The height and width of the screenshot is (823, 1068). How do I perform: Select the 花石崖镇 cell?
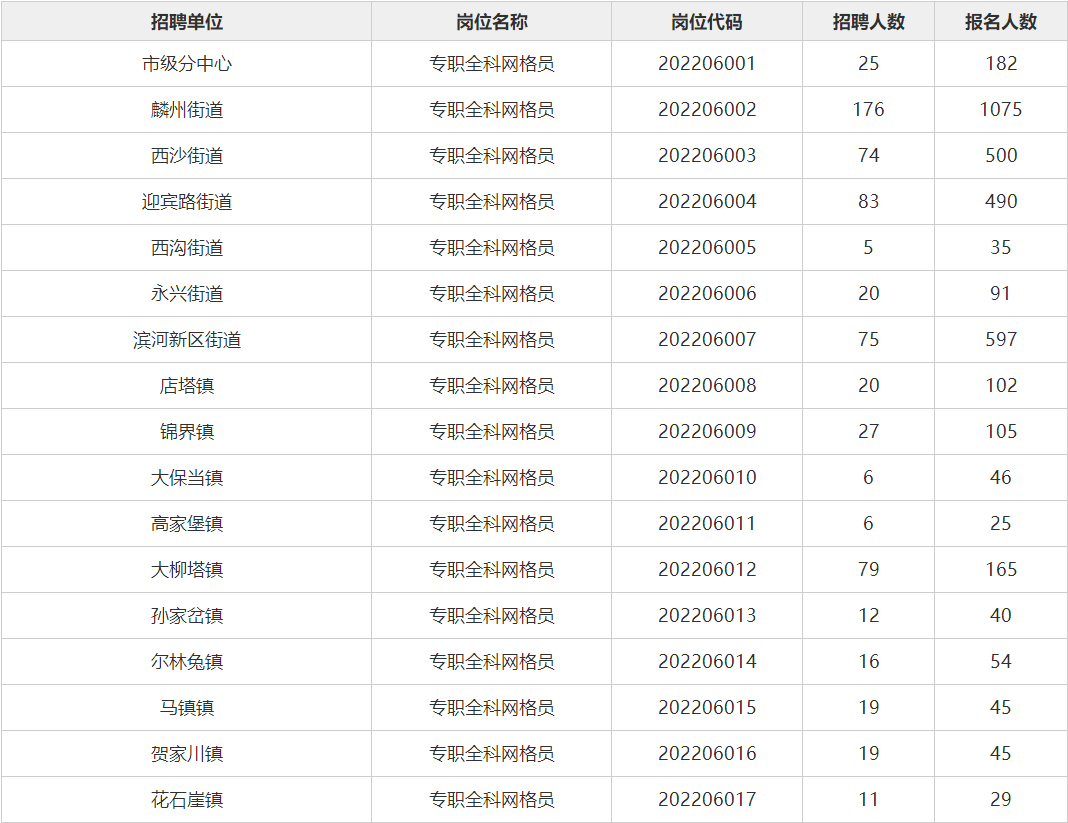(187, 800)
